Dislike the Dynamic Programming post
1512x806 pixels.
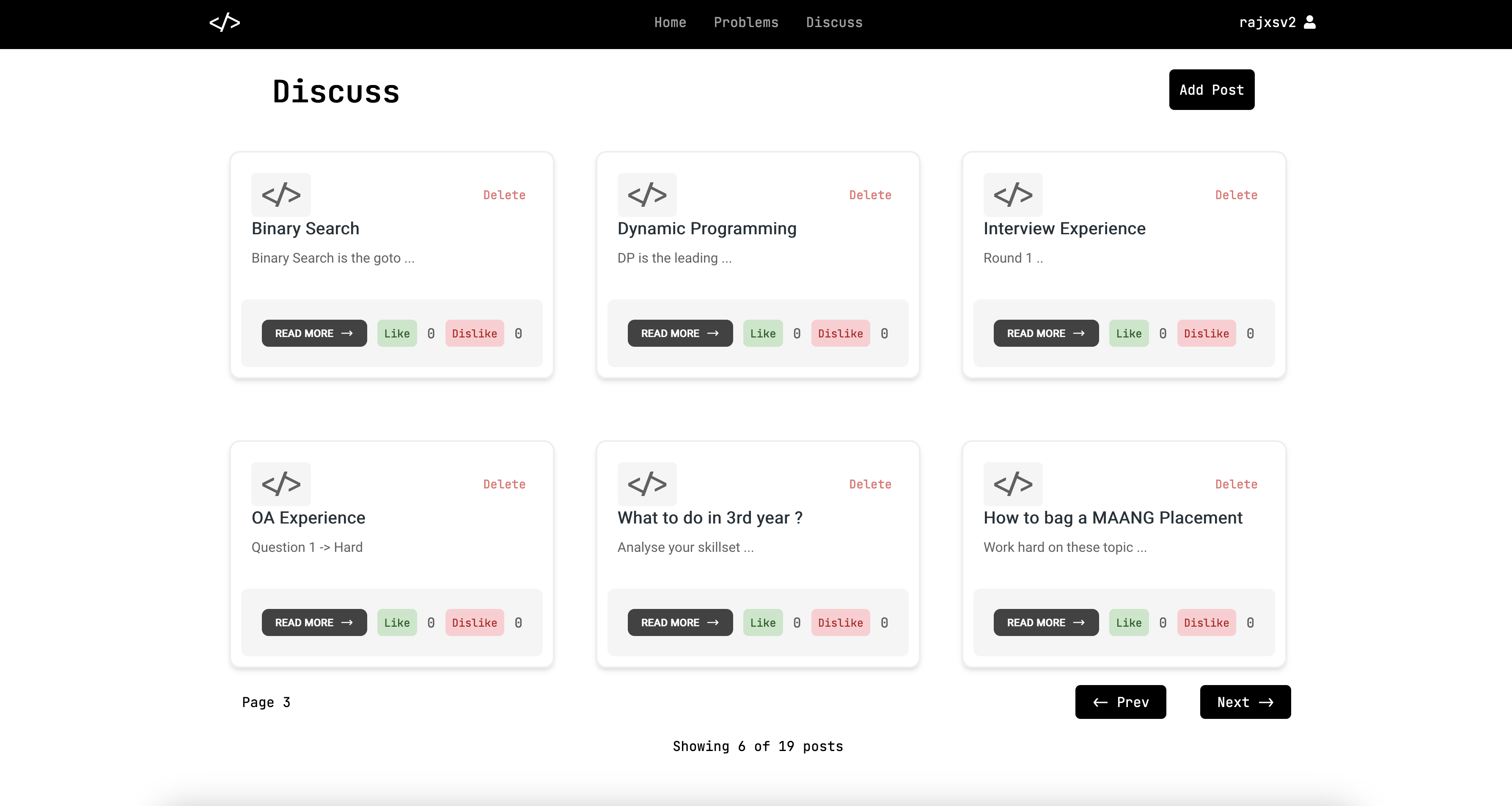840,333
